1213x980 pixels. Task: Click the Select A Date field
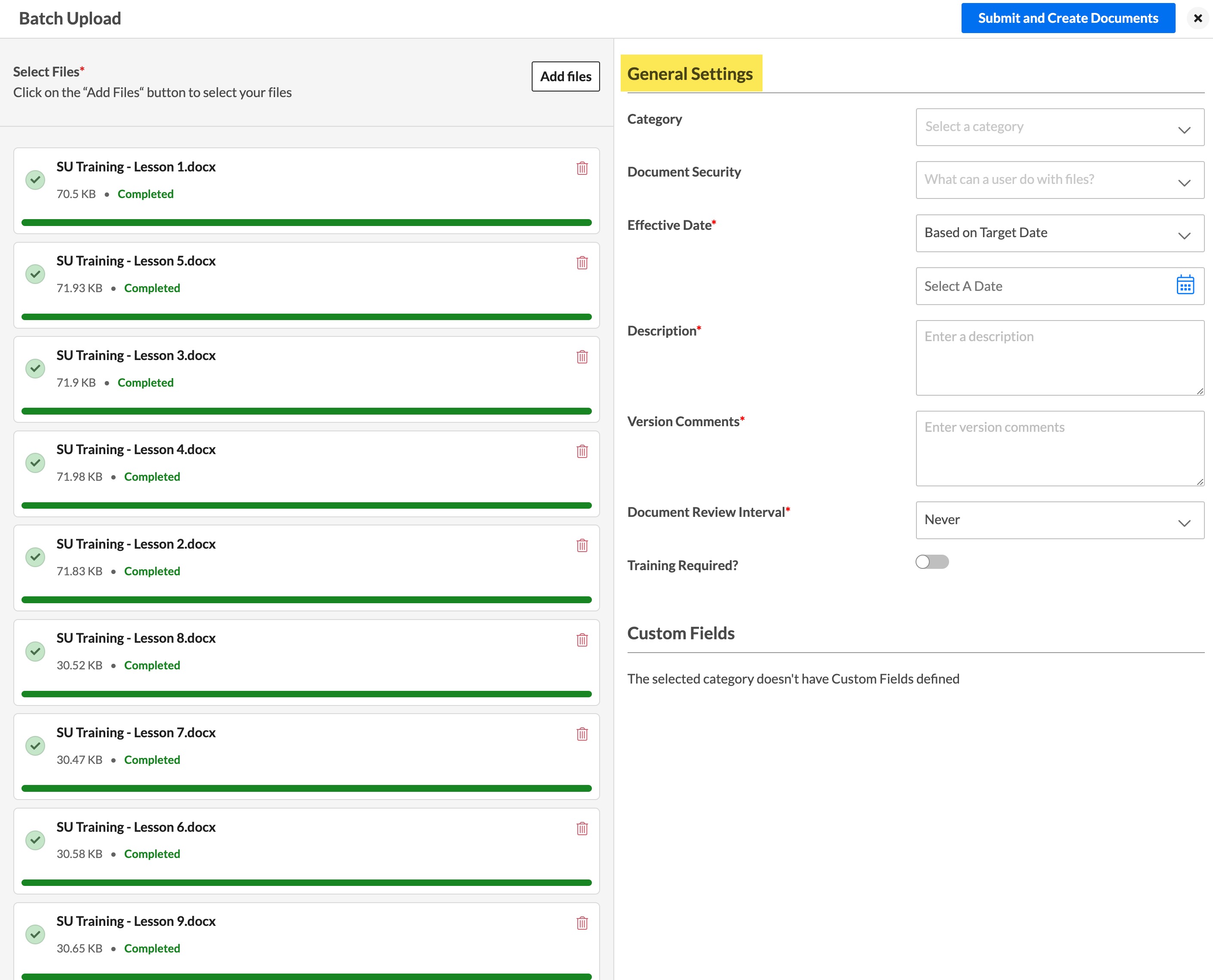coord(1060,286)
